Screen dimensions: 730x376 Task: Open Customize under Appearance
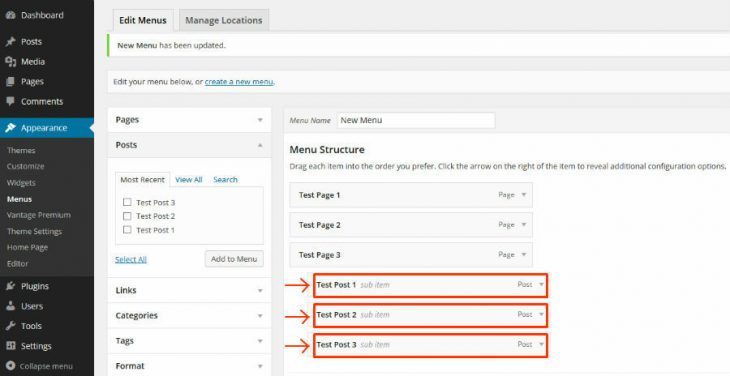tap(26, 167)
